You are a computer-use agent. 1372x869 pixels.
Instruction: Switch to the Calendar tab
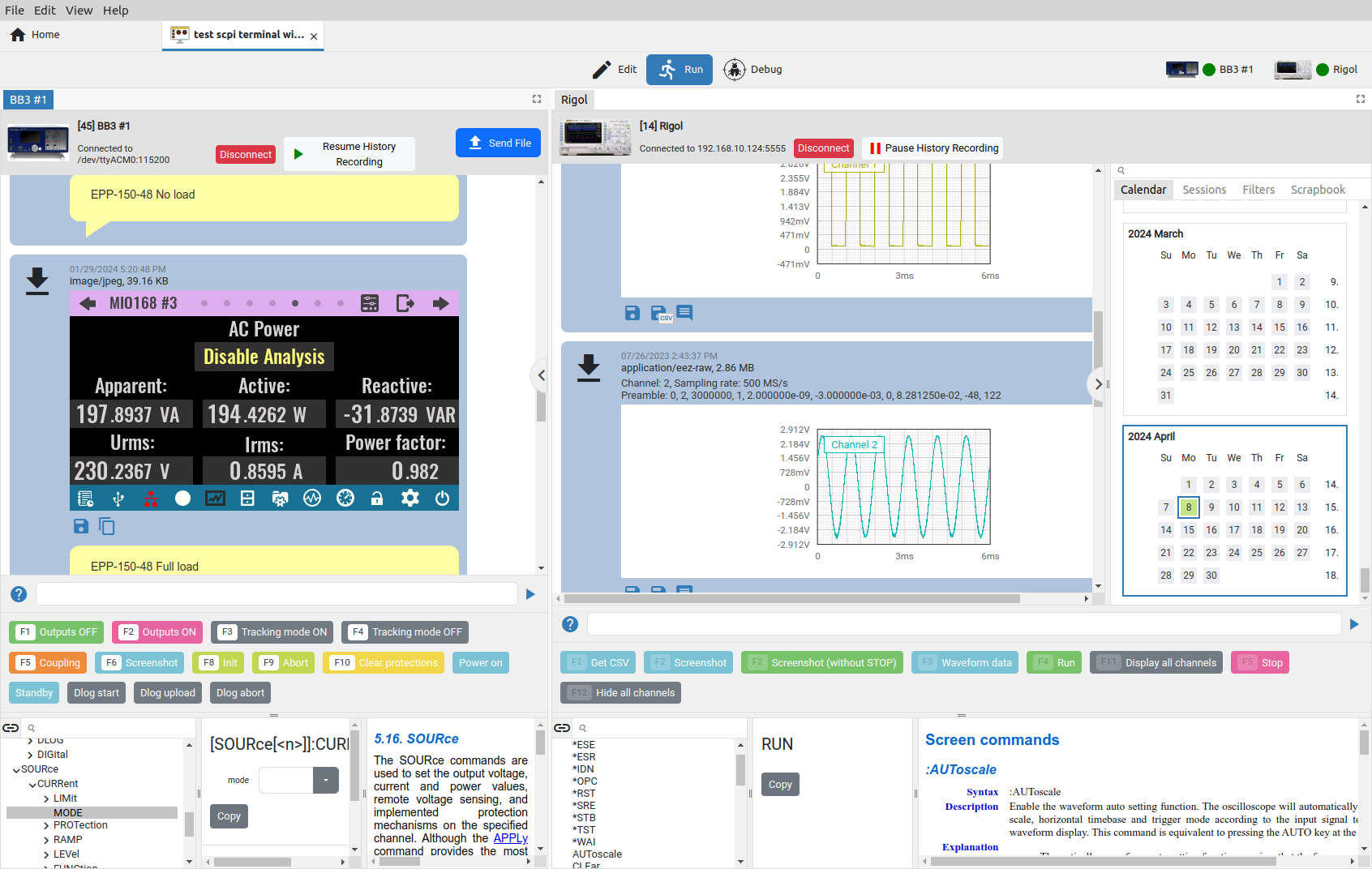click(x=1143, y=190)
